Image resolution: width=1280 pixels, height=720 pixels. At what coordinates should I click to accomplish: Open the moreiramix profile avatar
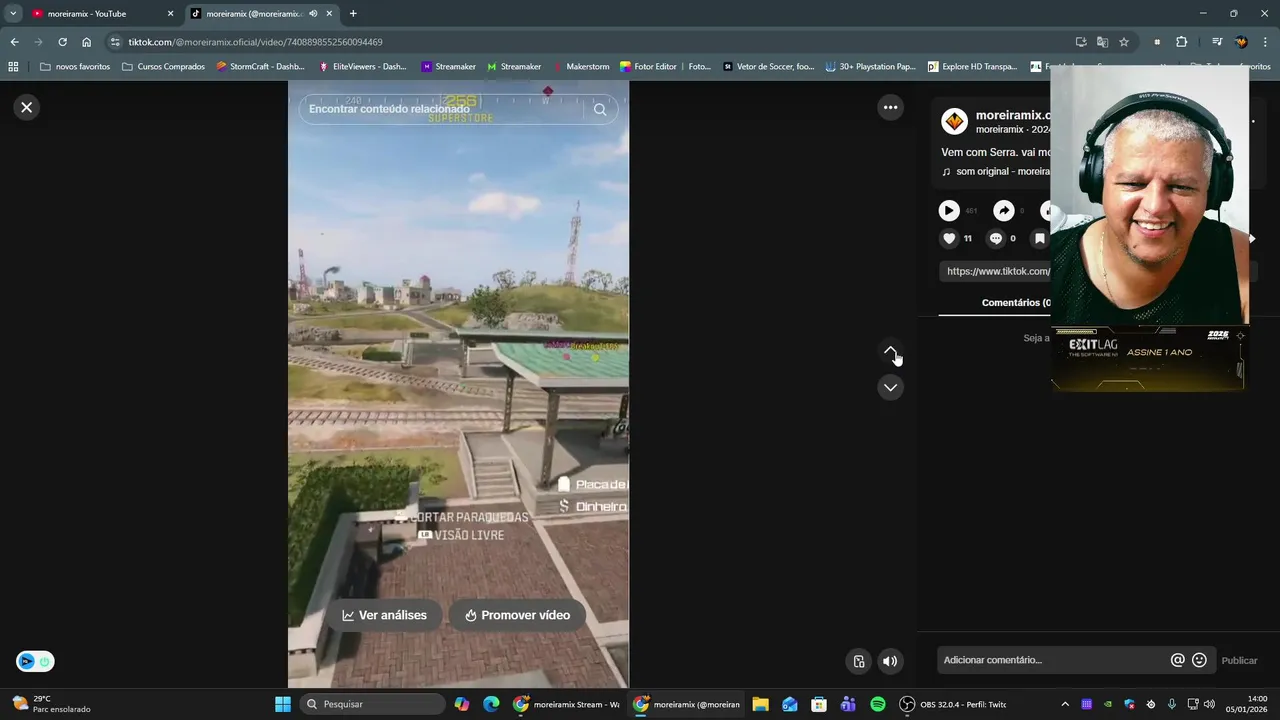955,122
